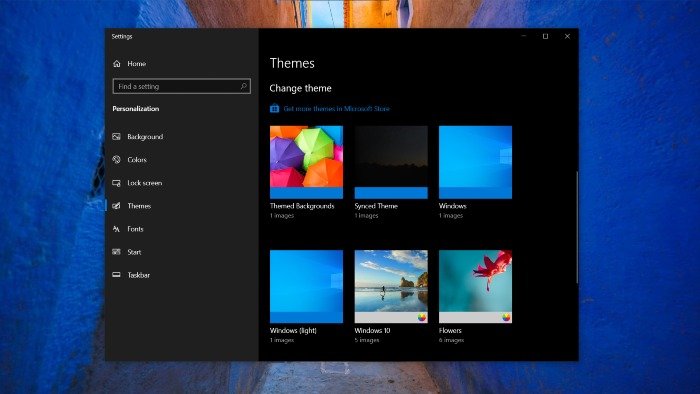
Task: Apply the dark Synced Theme
Action: pyautogui.click(x=391, y=162)
